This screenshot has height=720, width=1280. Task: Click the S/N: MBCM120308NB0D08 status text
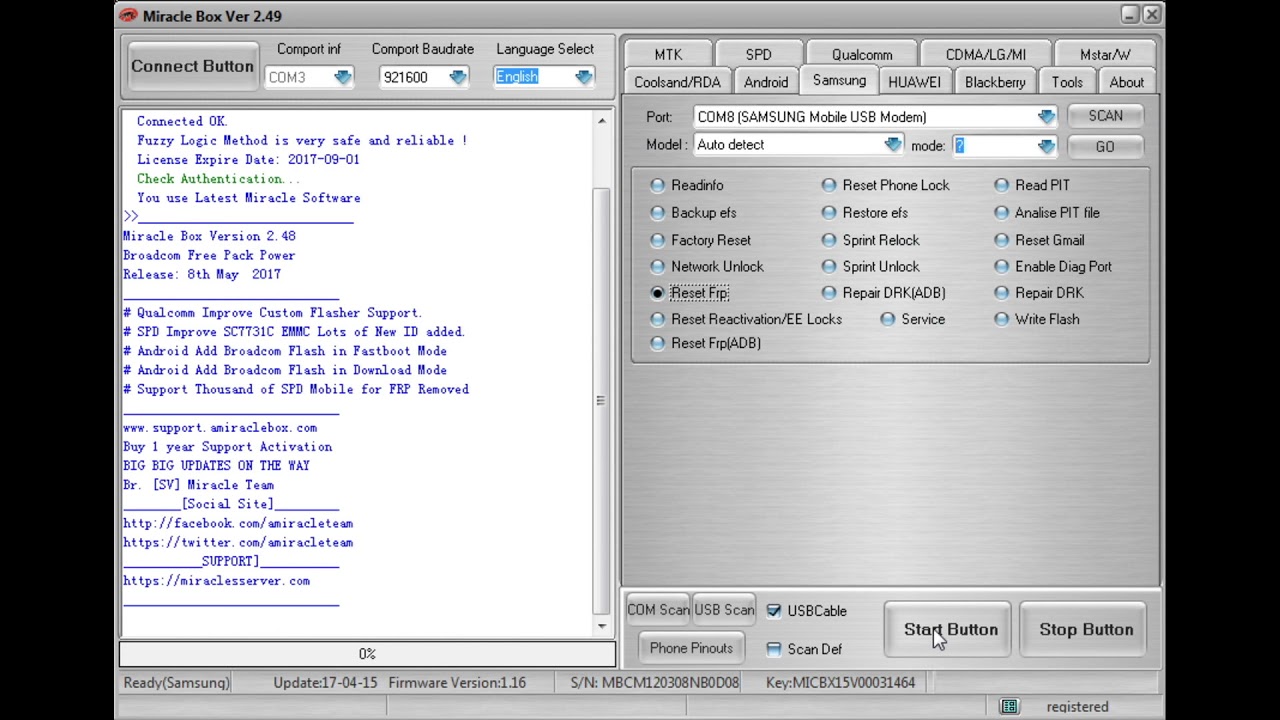pos(655,683)
